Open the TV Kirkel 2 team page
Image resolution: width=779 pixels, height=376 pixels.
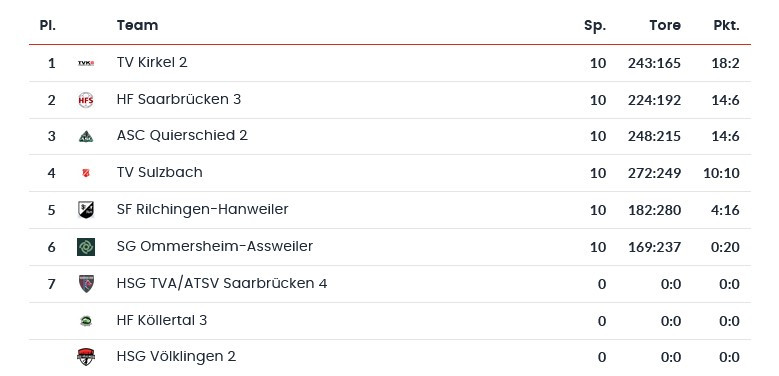tap(152, 62)
